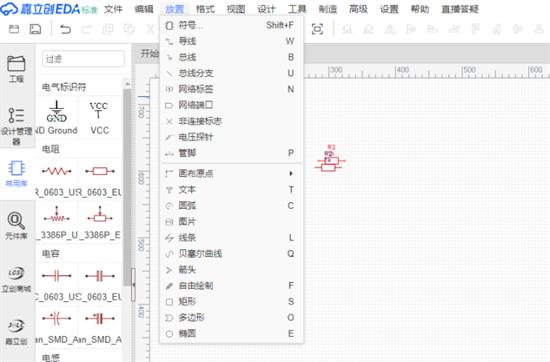Viewport: 550px width, 362px height.
Task: Open the 工具 menu
Action: pyautogui.click(x=297, y=9)
